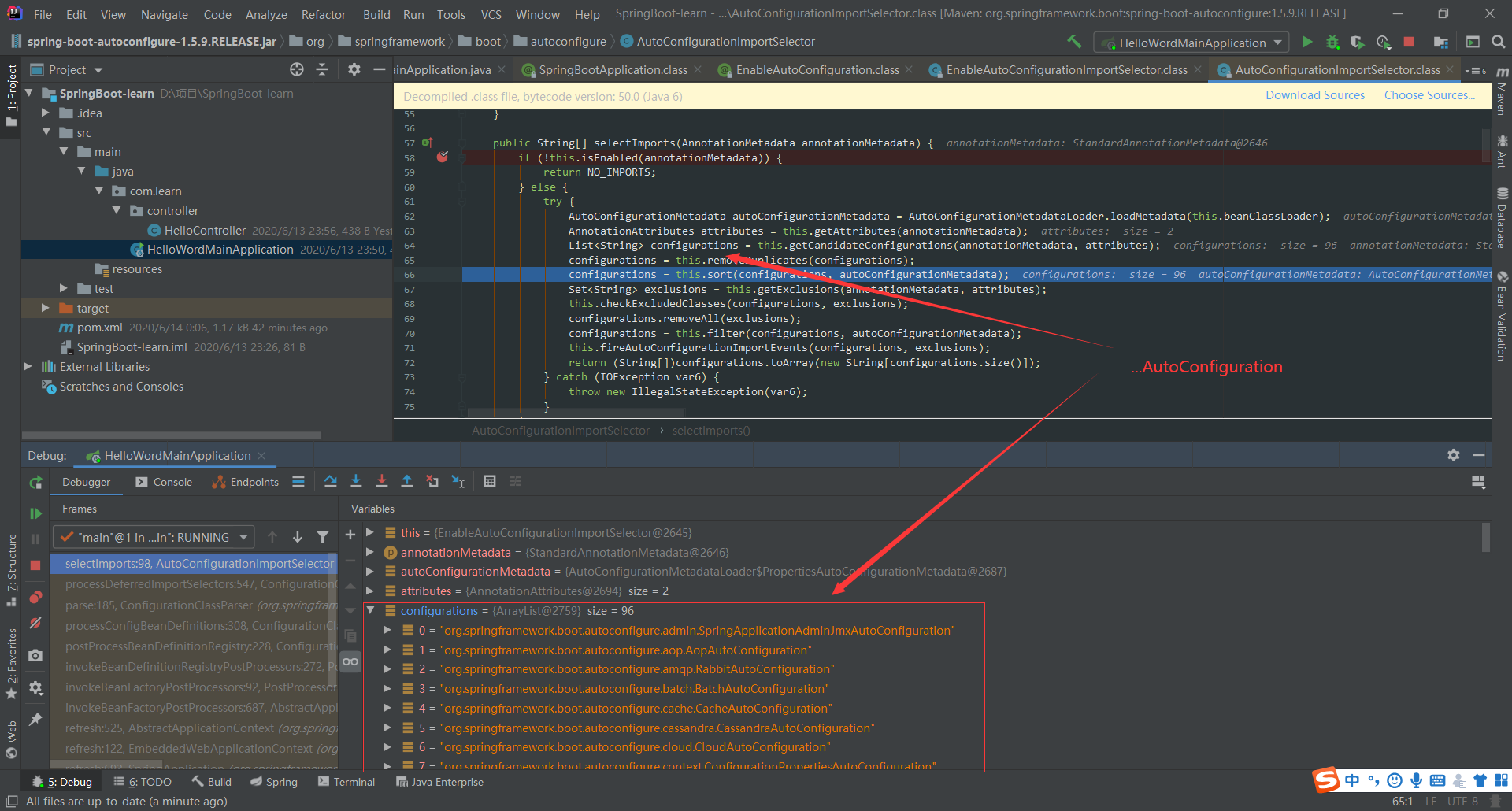This screenshot has width=1512, height=811.
Task: Click the Choose Sources... link
Action: (1429, 95)
